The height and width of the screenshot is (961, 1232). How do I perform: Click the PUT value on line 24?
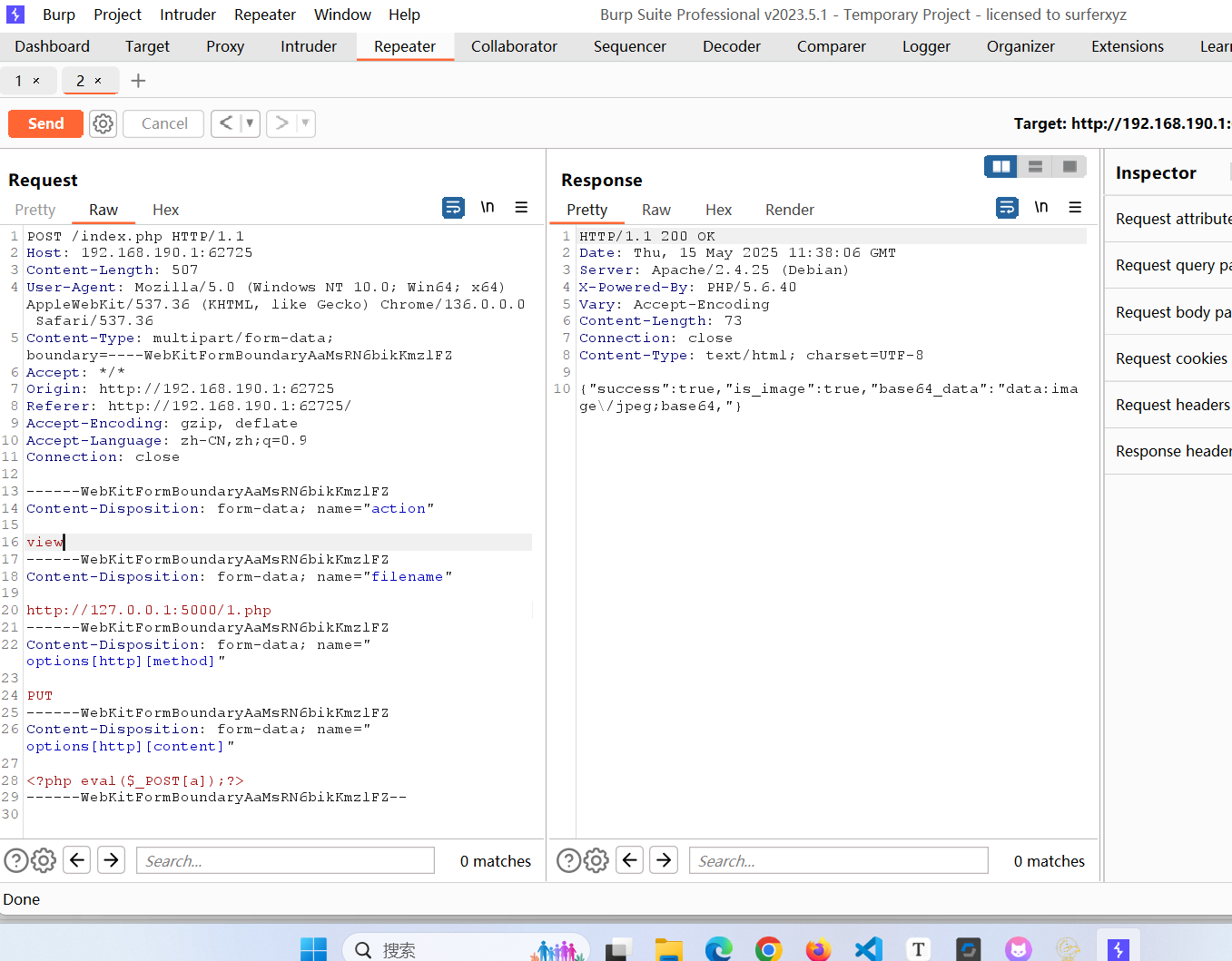point(40,695)
